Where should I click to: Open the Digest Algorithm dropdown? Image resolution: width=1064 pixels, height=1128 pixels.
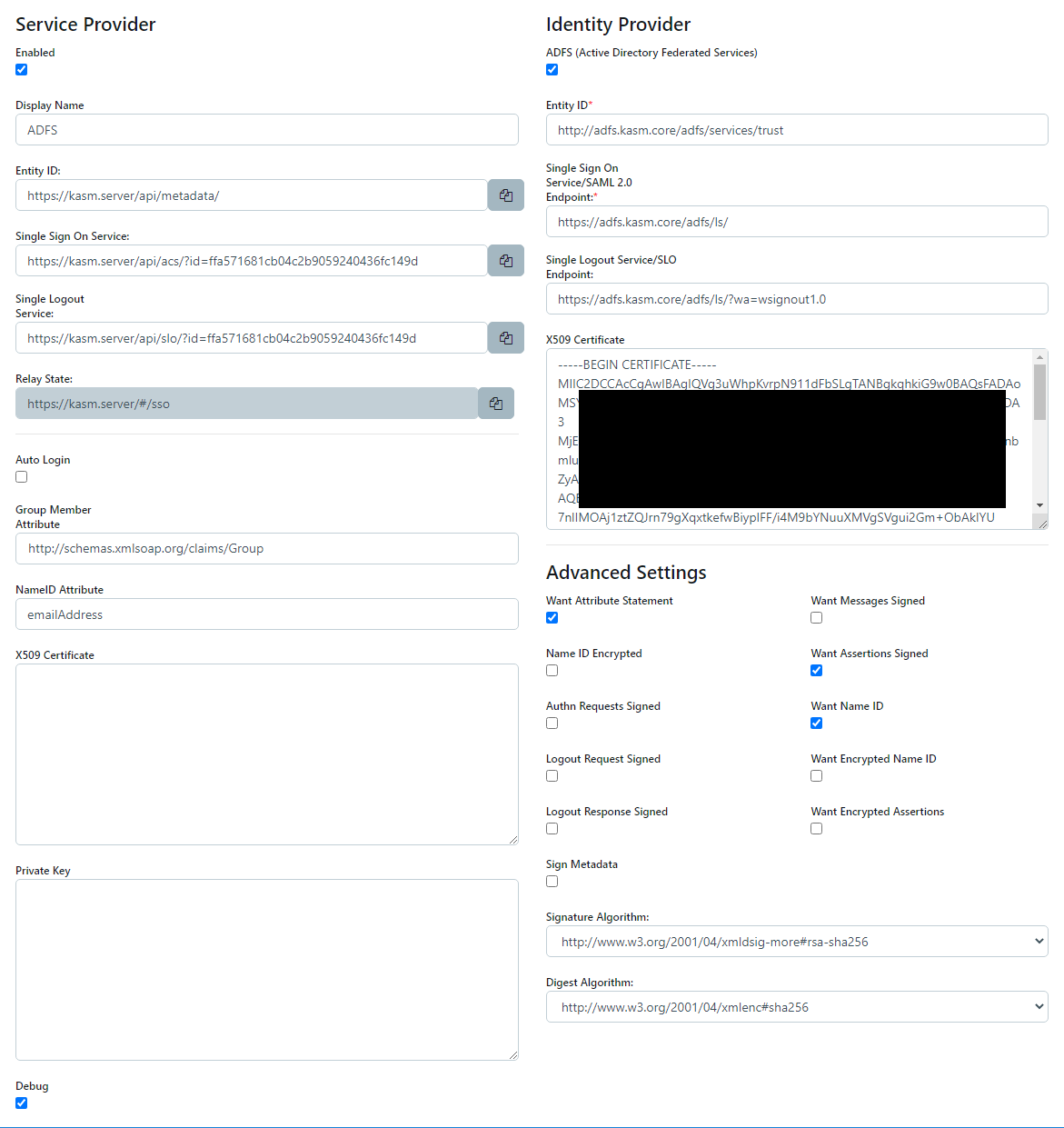click(x=796, y=1006)
